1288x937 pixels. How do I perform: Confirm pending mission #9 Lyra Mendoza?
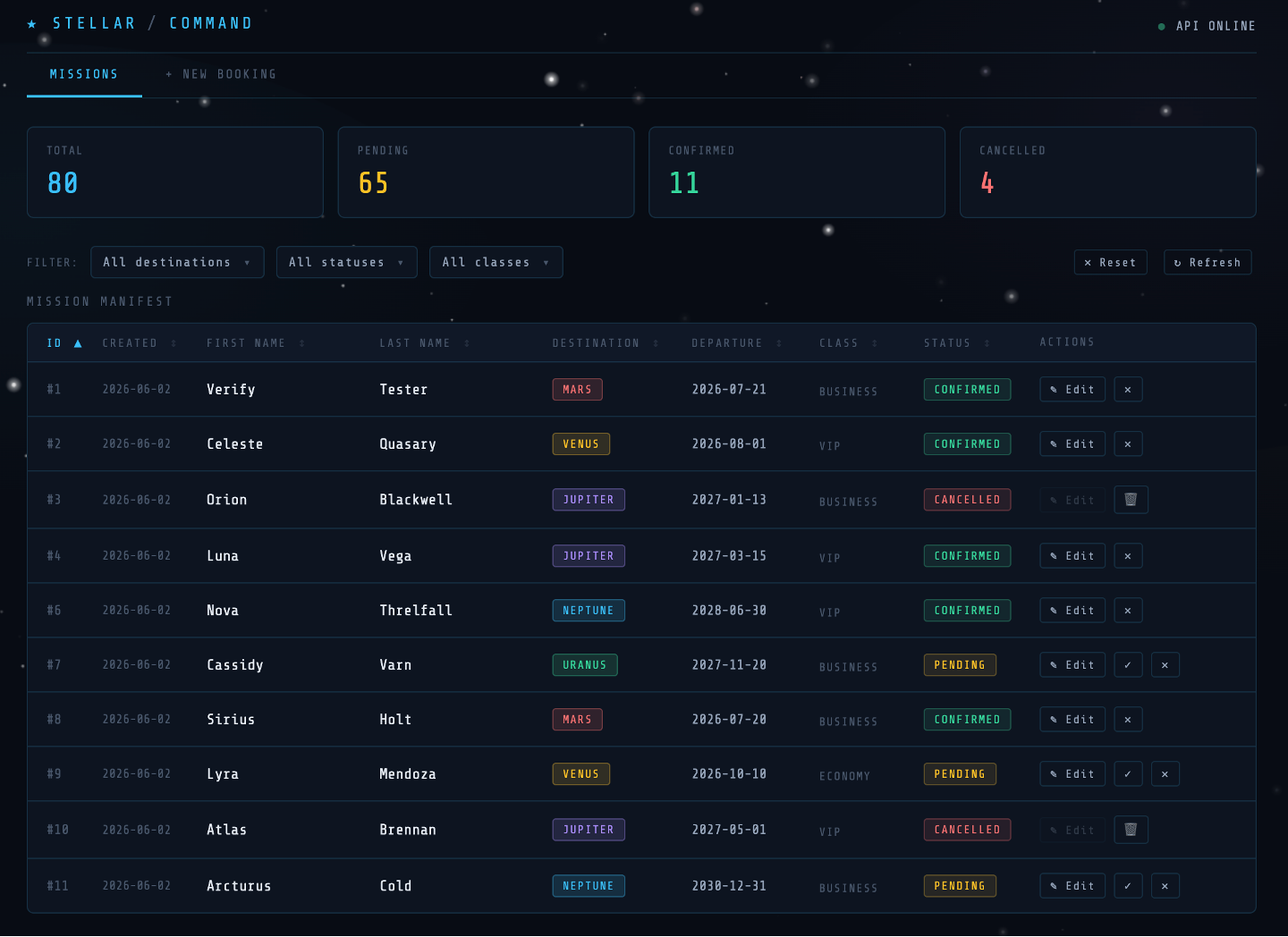pyautogui.click(x=1128, y=774)
